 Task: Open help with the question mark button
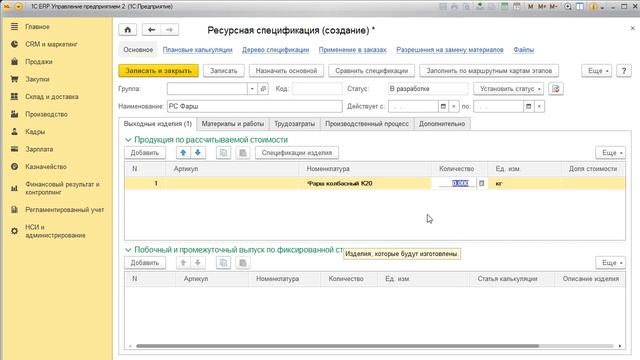[x=624, y=71]
